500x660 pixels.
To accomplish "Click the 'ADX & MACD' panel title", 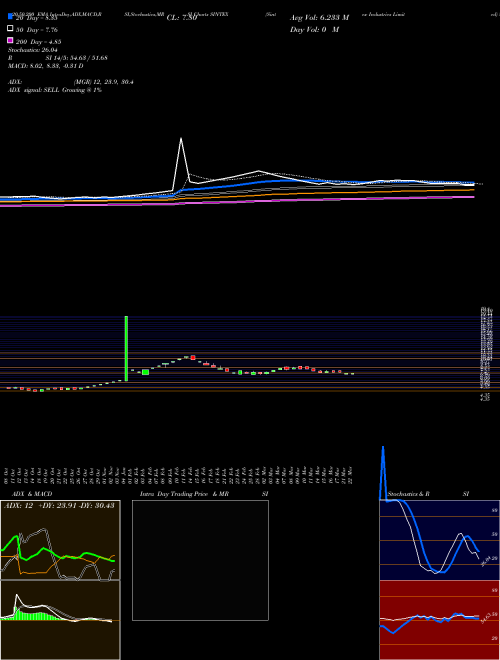I will [32, 494].
